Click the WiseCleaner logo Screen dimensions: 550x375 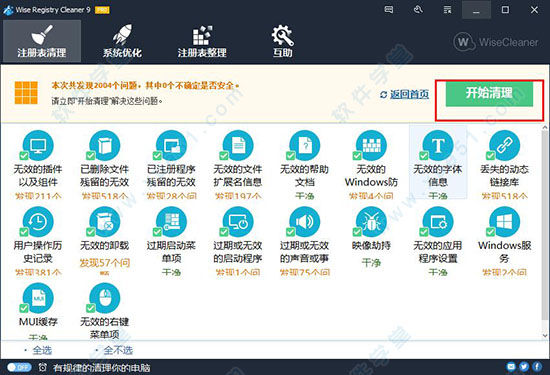pos(496,42)
